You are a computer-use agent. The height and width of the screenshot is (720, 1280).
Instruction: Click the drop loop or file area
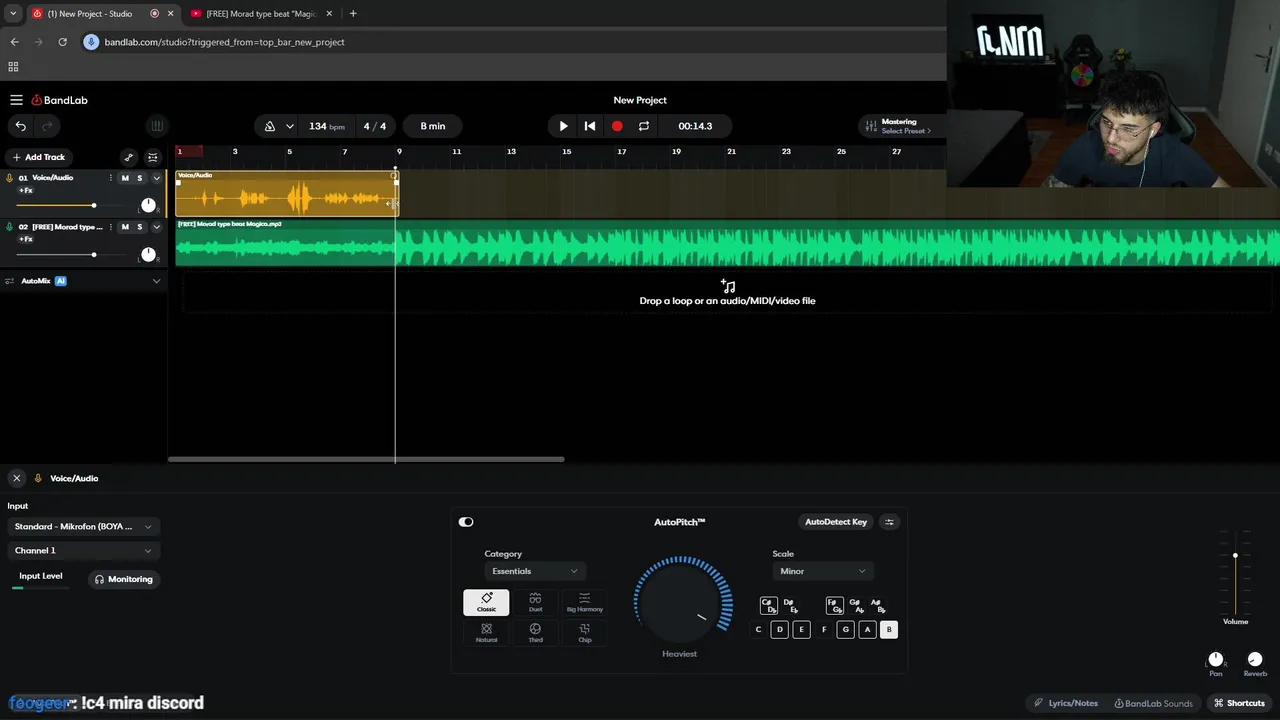pyautogui.click(x=727, y=293)
